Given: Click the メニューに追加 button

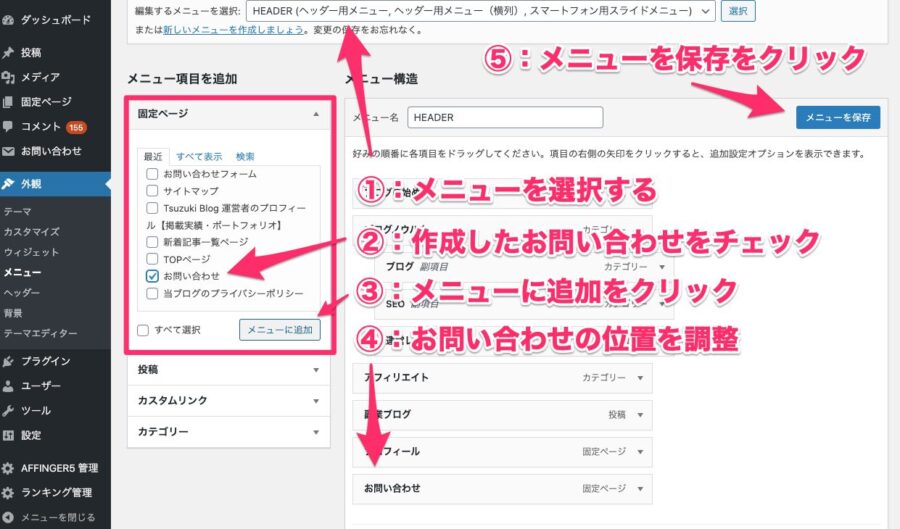Looking at the screenshot, I should (x=280, y=330).
